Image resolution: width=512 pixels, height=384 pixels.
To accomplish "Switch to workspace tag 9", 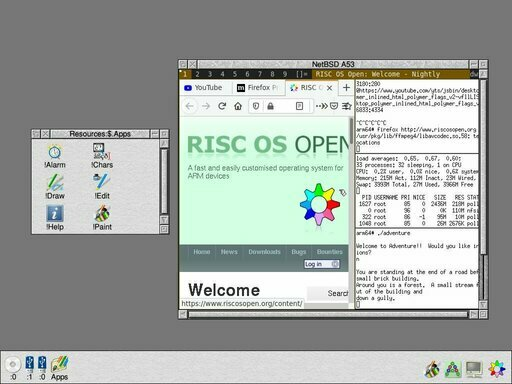I will pyautogui.click(x=285, y=74).
